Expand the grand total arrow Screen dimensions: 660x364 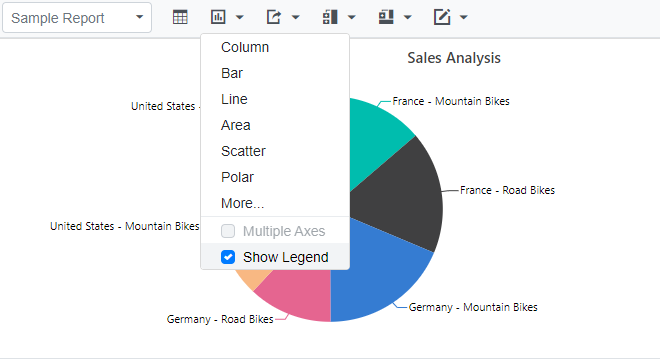[407, 17]
